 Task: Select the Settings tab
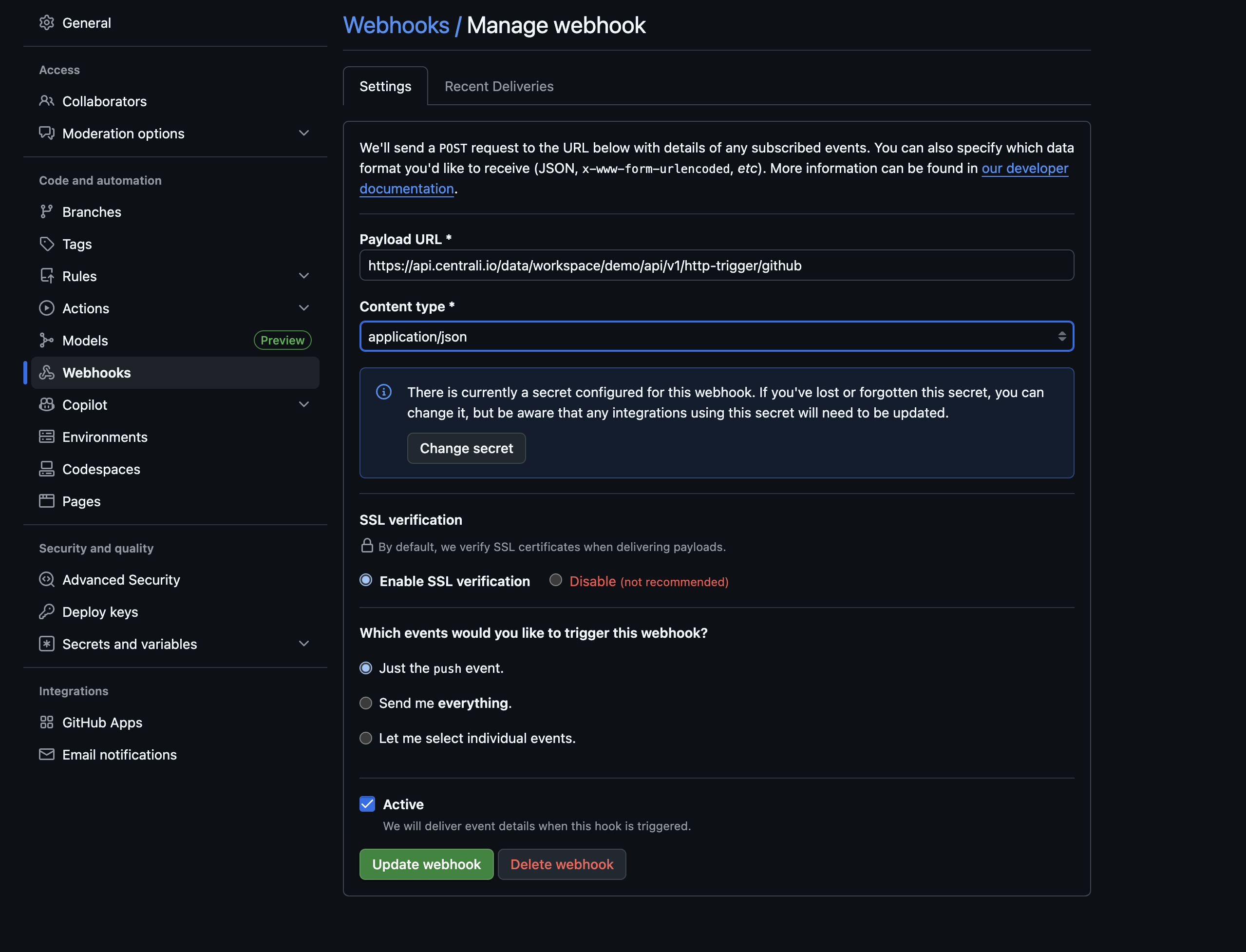click(385, 86)
